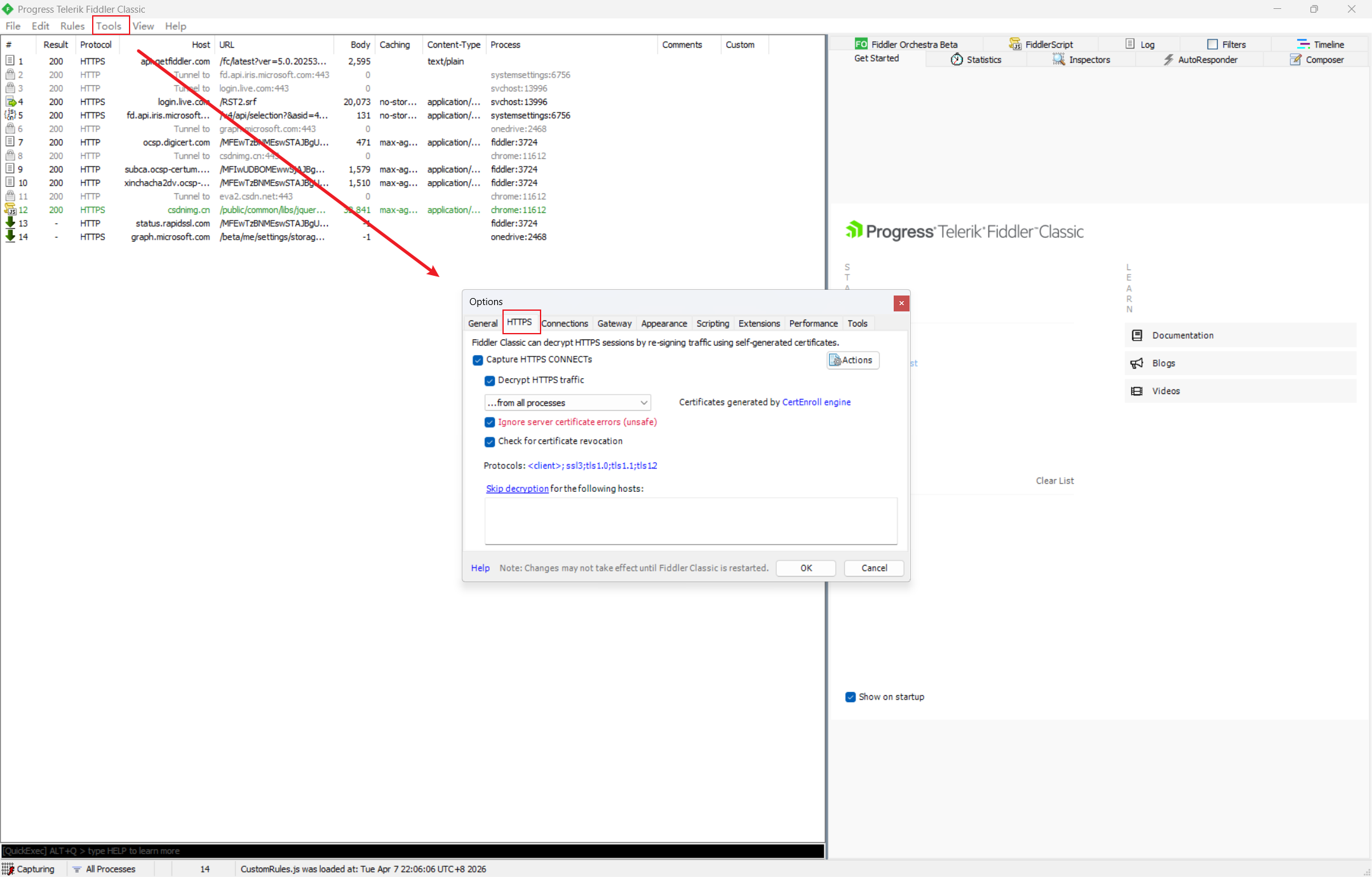
Task: Switch to the Connections tab
Action: (565, 323)
